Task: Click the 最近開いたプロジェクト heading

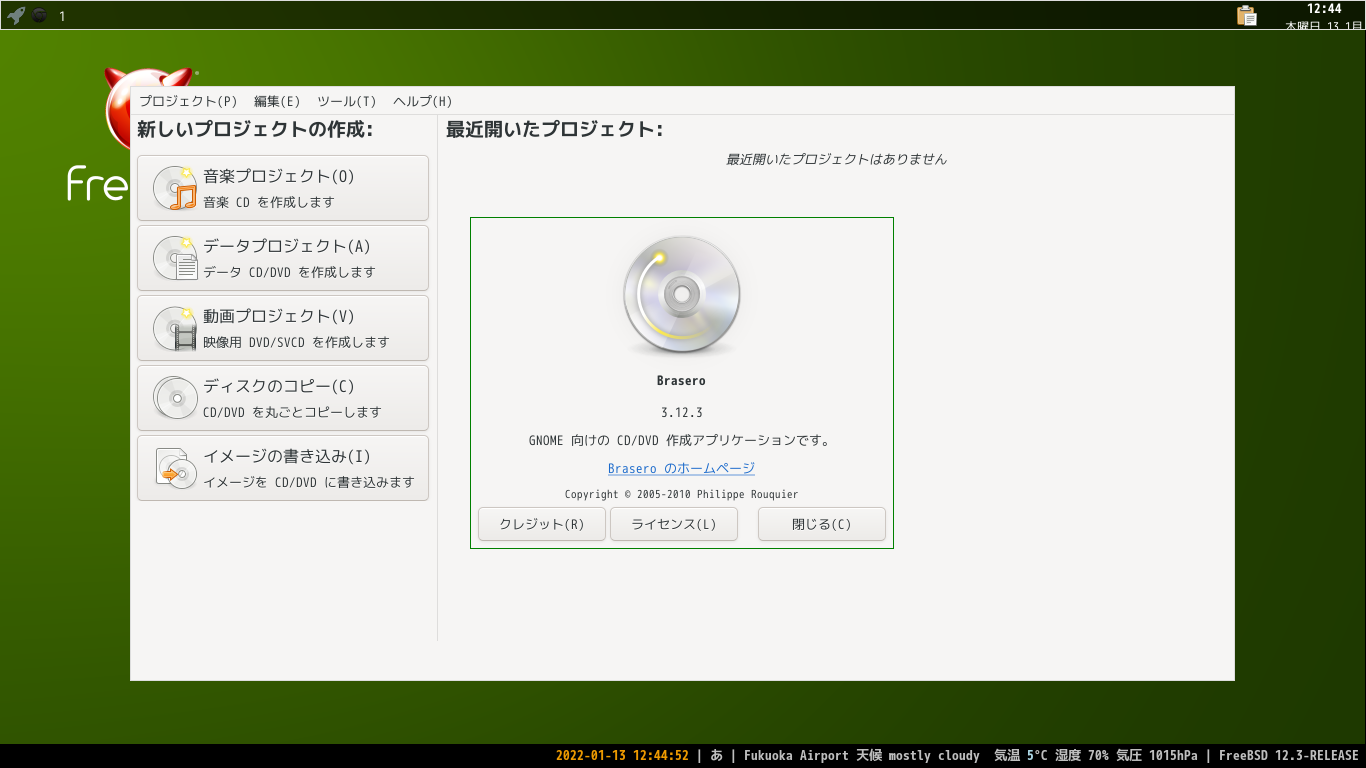Action: [x=554, y=130]
